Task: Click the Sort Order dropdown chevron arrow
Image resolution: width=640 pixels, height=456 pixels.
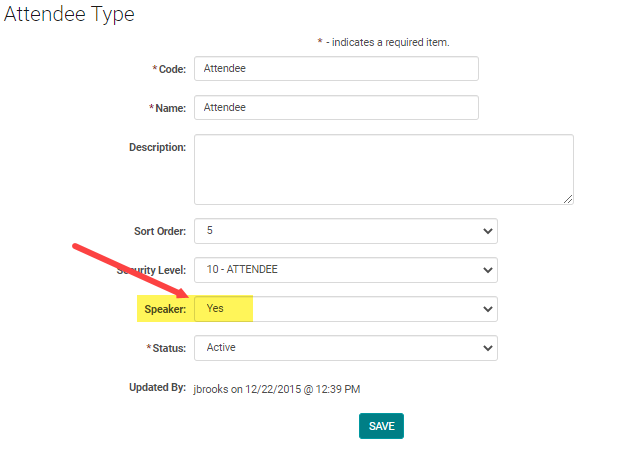Action: click(x=488, y=231)
